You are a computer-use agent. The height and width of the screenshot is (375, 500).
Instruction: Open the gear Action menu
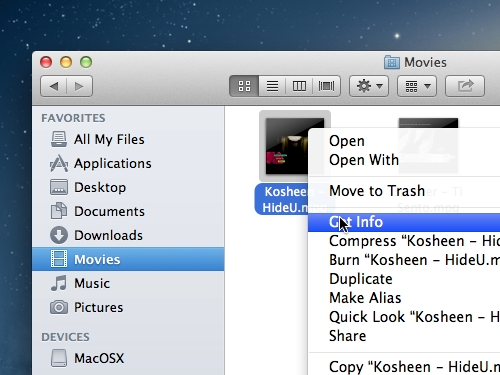[x=369, y=86]
